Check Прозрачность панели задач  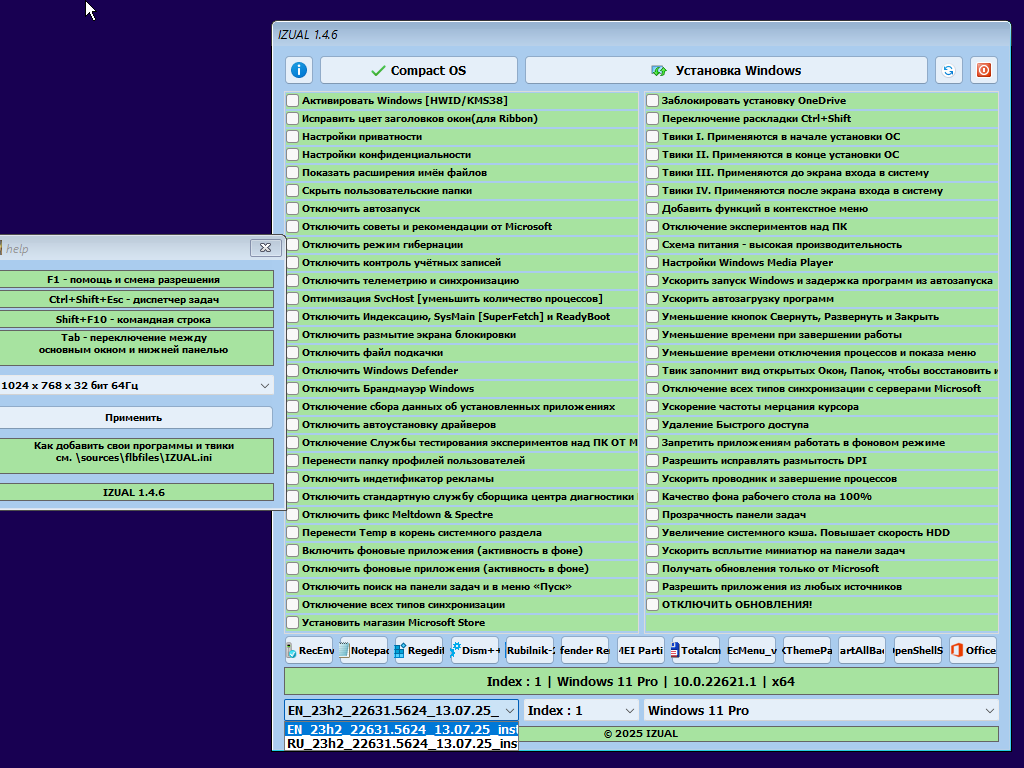[652, 515]
